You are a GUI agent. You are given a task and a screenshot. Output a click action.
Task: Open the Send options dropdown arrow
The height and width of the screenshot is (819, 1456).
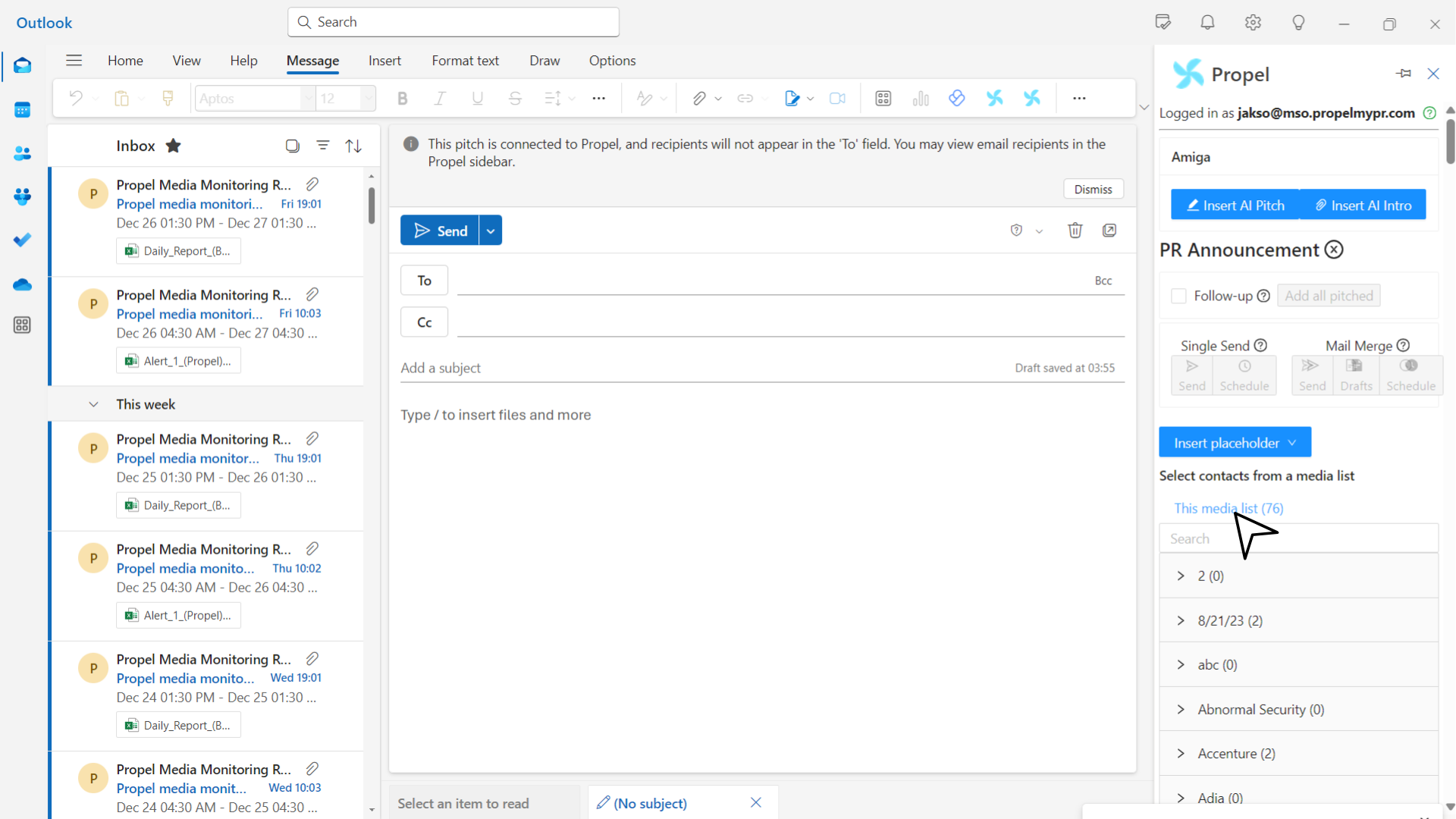pyautogui.click(x=491, y=231)
